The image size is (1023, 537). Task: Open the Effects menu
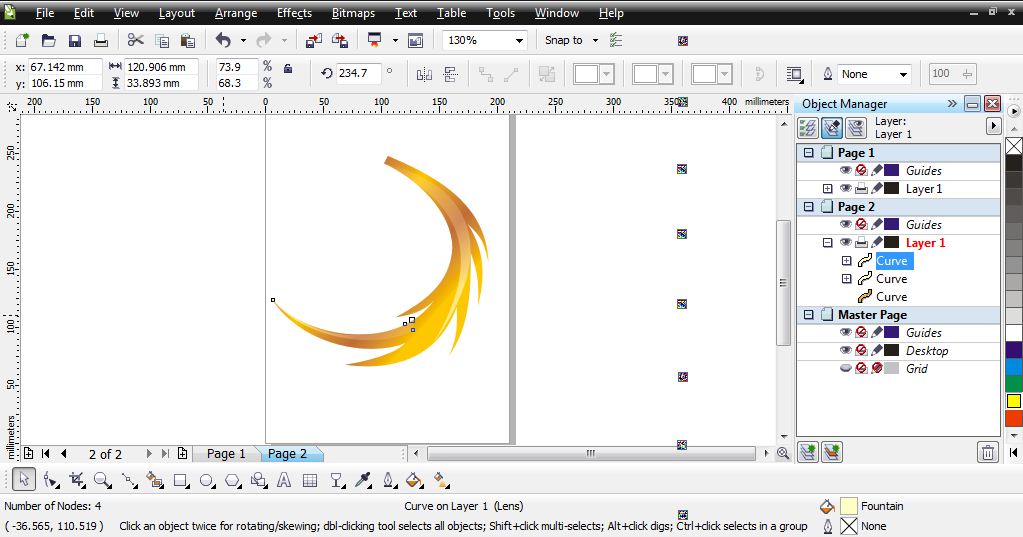point(294,13)
